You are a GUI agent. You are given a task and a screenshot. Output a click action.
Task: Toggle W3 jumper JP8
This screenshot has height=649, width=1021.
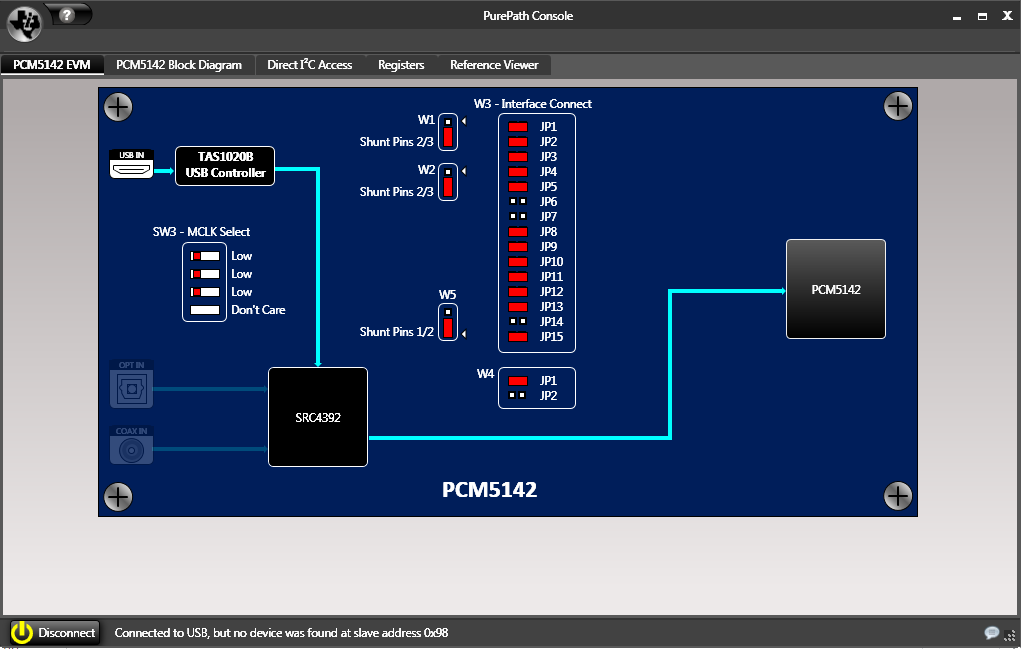[518, 232]
